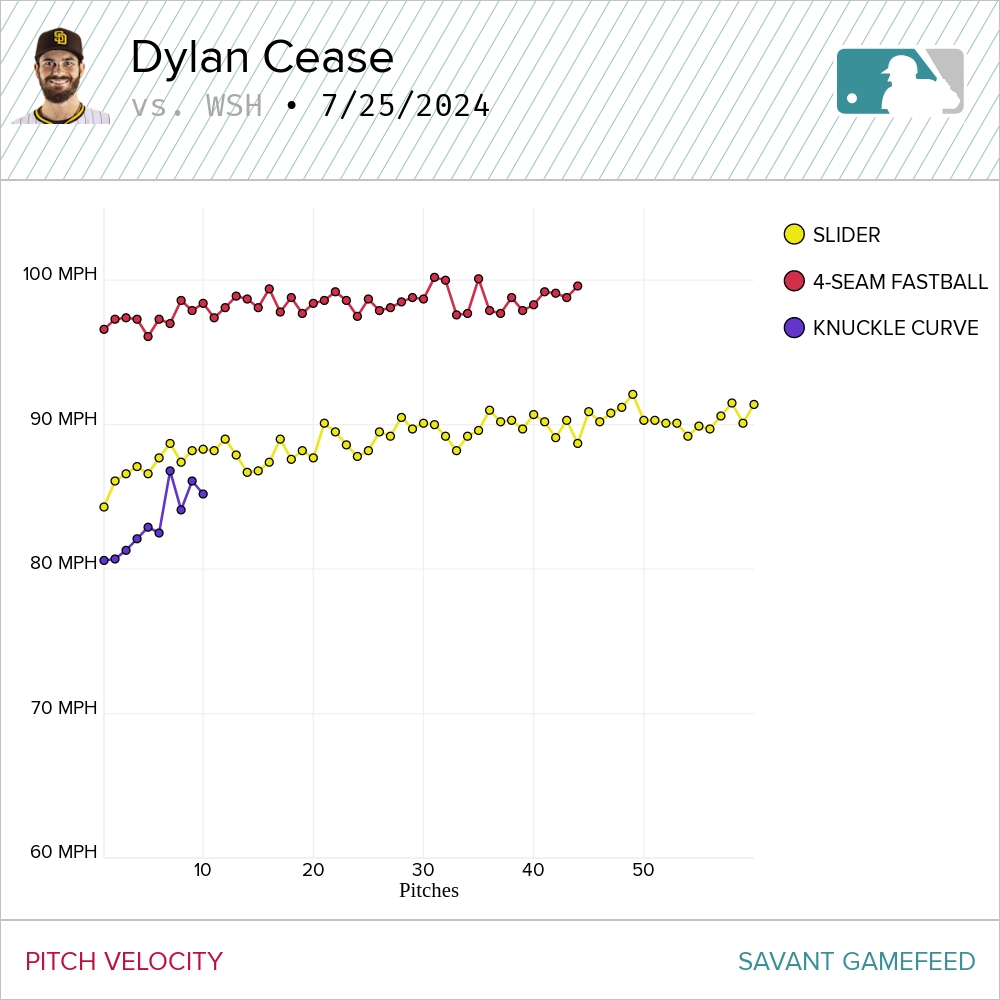Open the SAVANT GAMEFEED link

(x=856, y=962)
